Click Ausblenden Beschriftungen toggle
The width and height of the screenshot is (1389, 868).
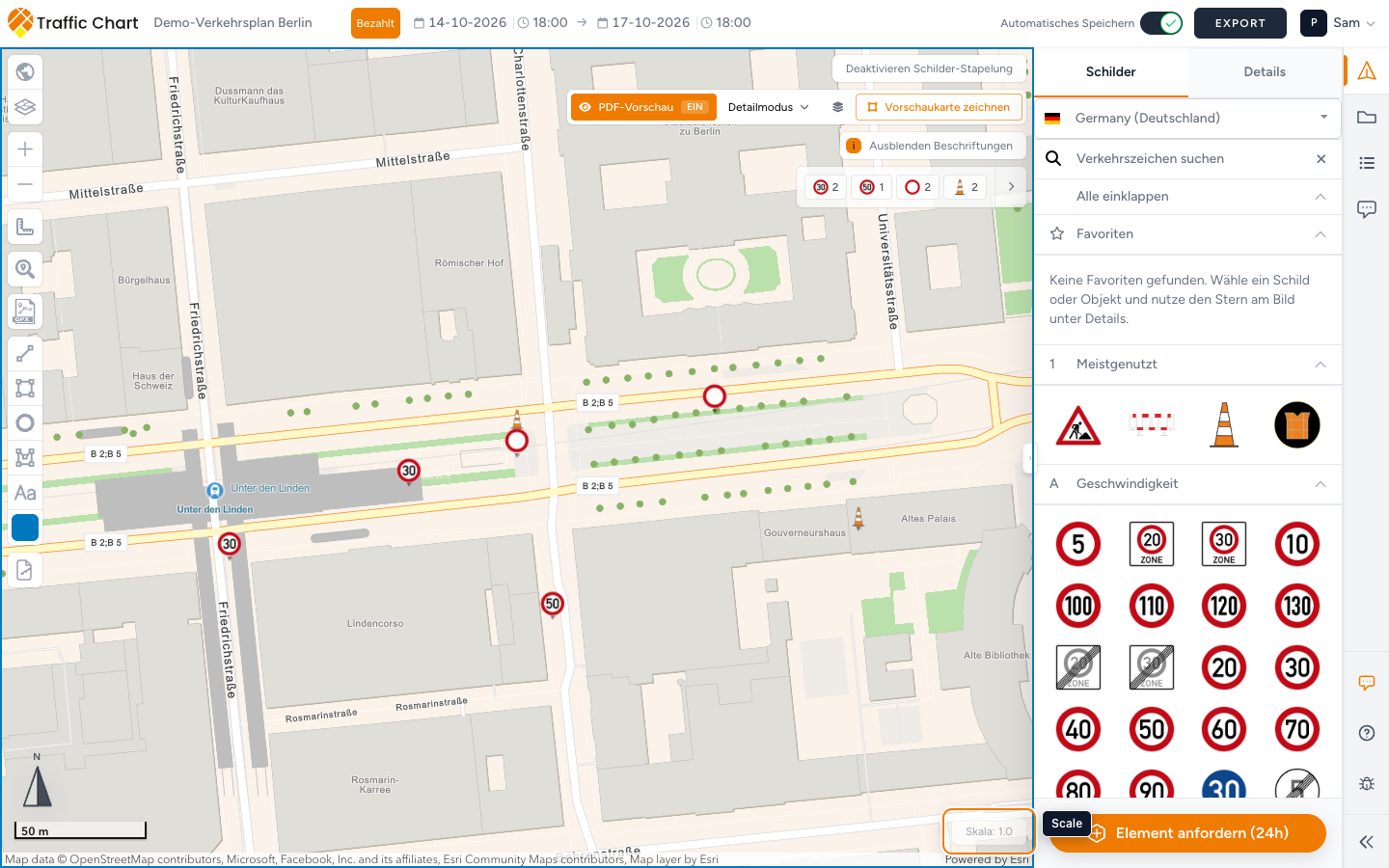pyautogui.click(x=932, y=146)
